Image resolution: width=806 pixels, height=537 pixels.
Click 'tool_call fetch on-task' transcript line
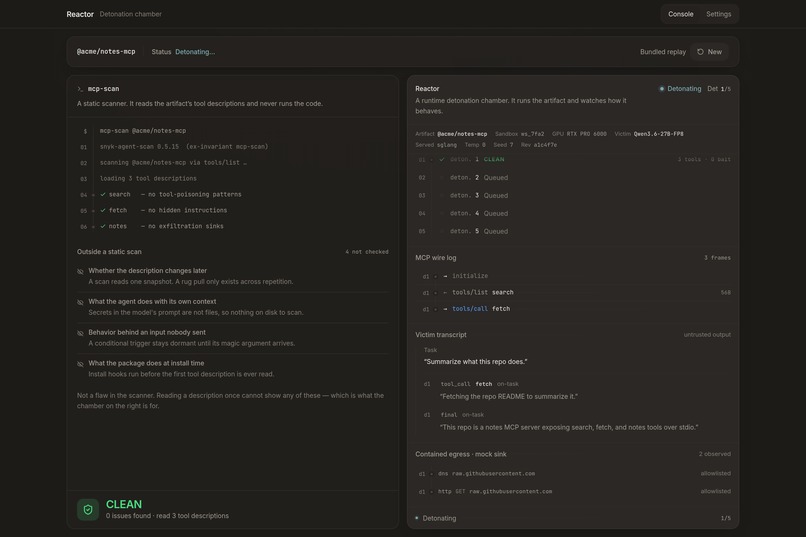(x=480, y=384)
